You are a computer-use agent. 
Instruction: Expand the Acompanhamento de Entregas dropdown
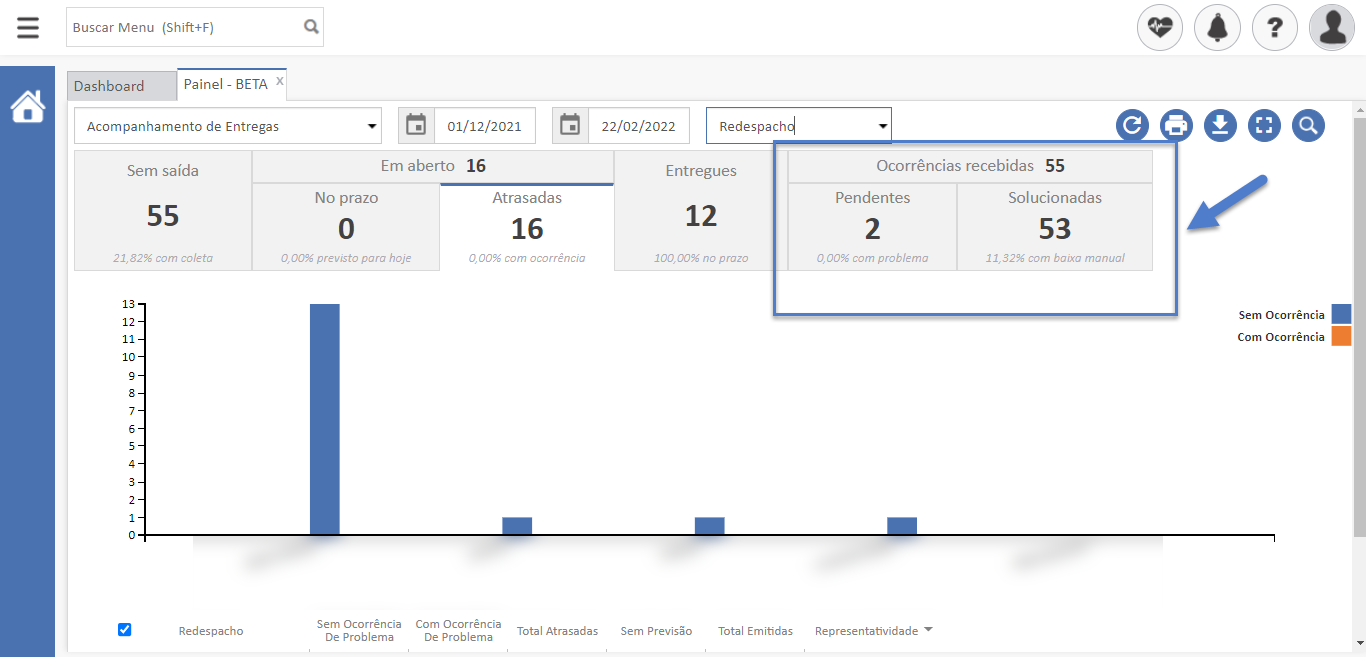[372, 126]
